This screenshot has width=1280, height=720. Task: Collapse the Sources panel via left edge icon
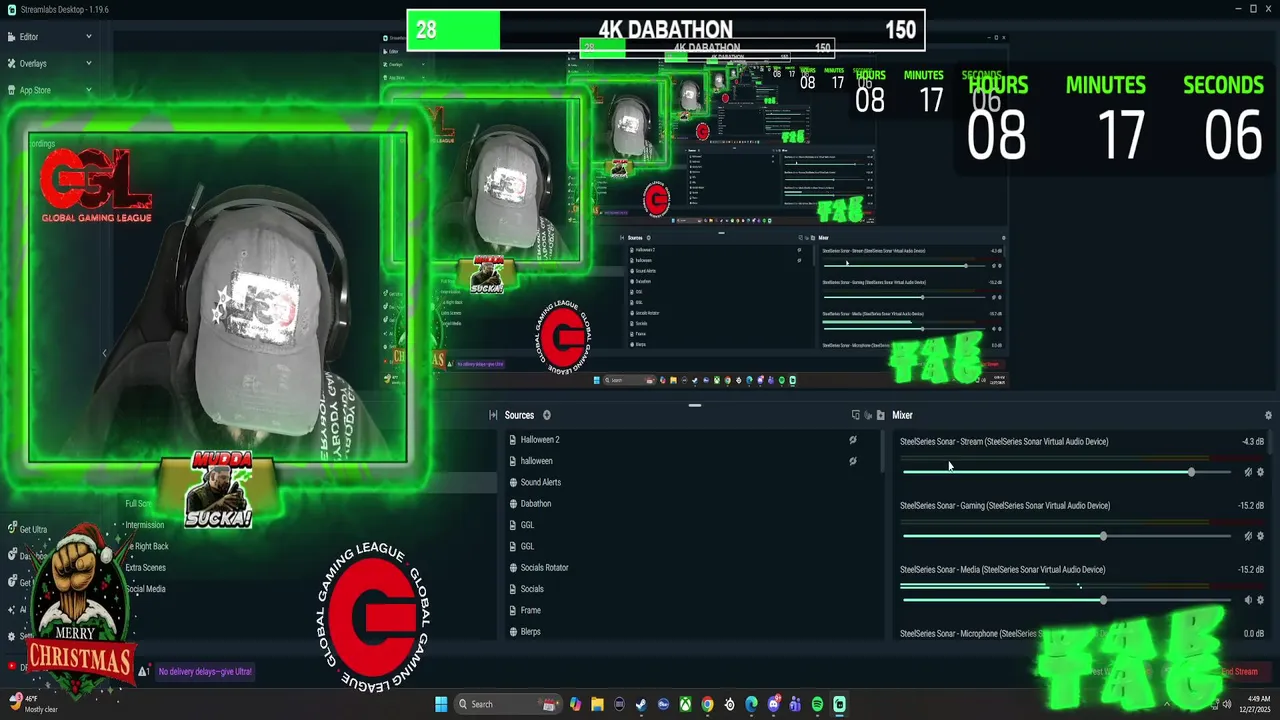coord(493,415)
